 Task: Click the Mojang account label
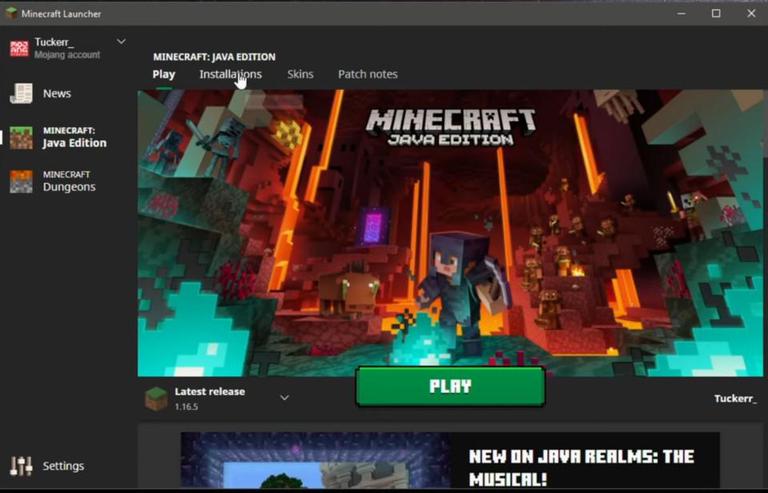(x=67, y=55)
